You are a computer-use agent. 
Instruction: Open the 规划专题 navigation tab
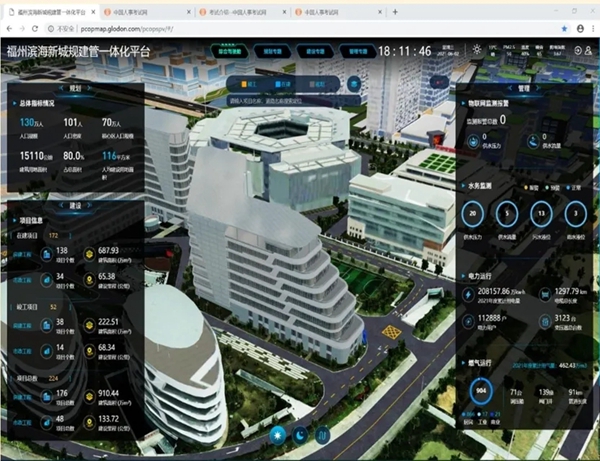[x=273, y=51]
